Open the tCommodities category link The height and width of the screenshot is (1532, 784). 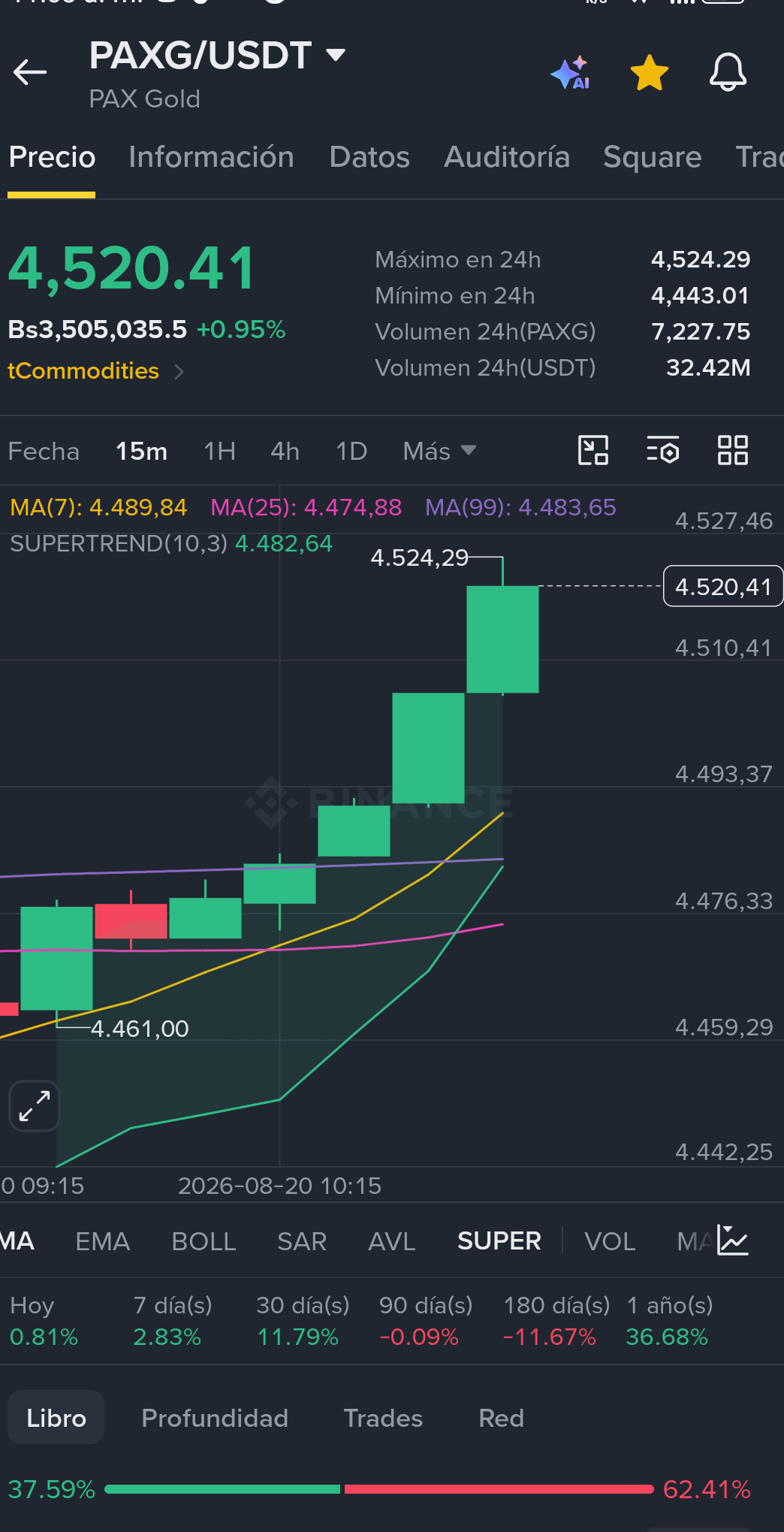83,371
